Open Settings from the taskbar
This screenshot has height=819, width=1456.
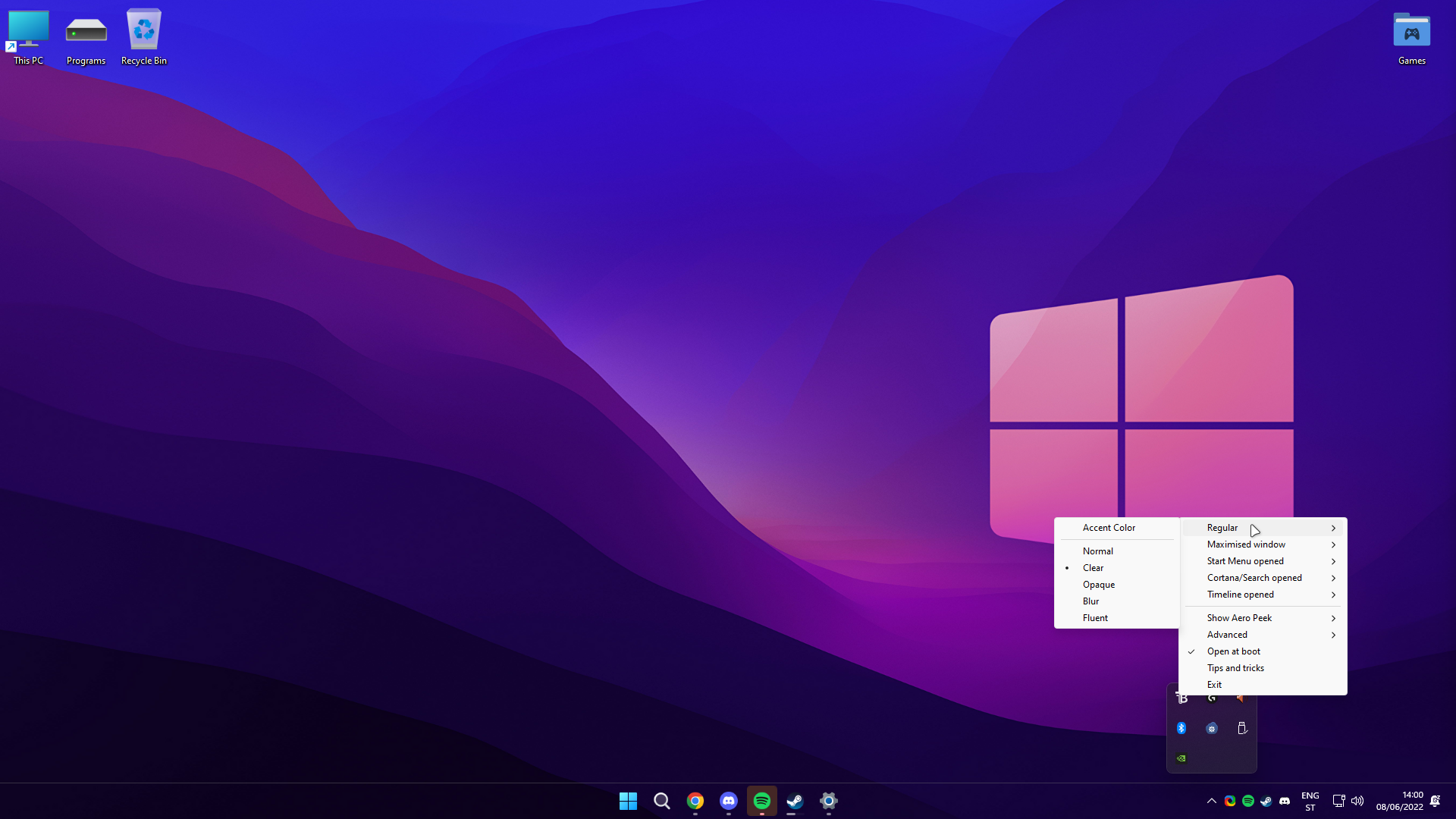(x=828, y=801)
